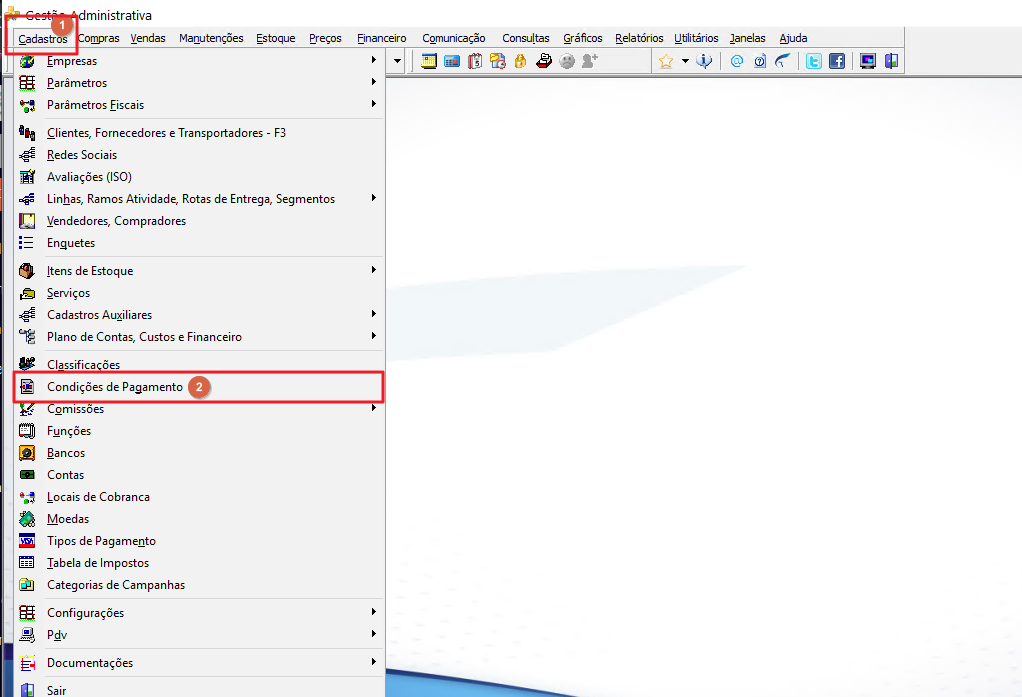The width and height of the screenshot is (1022, 697).
Task: Open the Utilitários menu
Action: click(x=696, y=38)
